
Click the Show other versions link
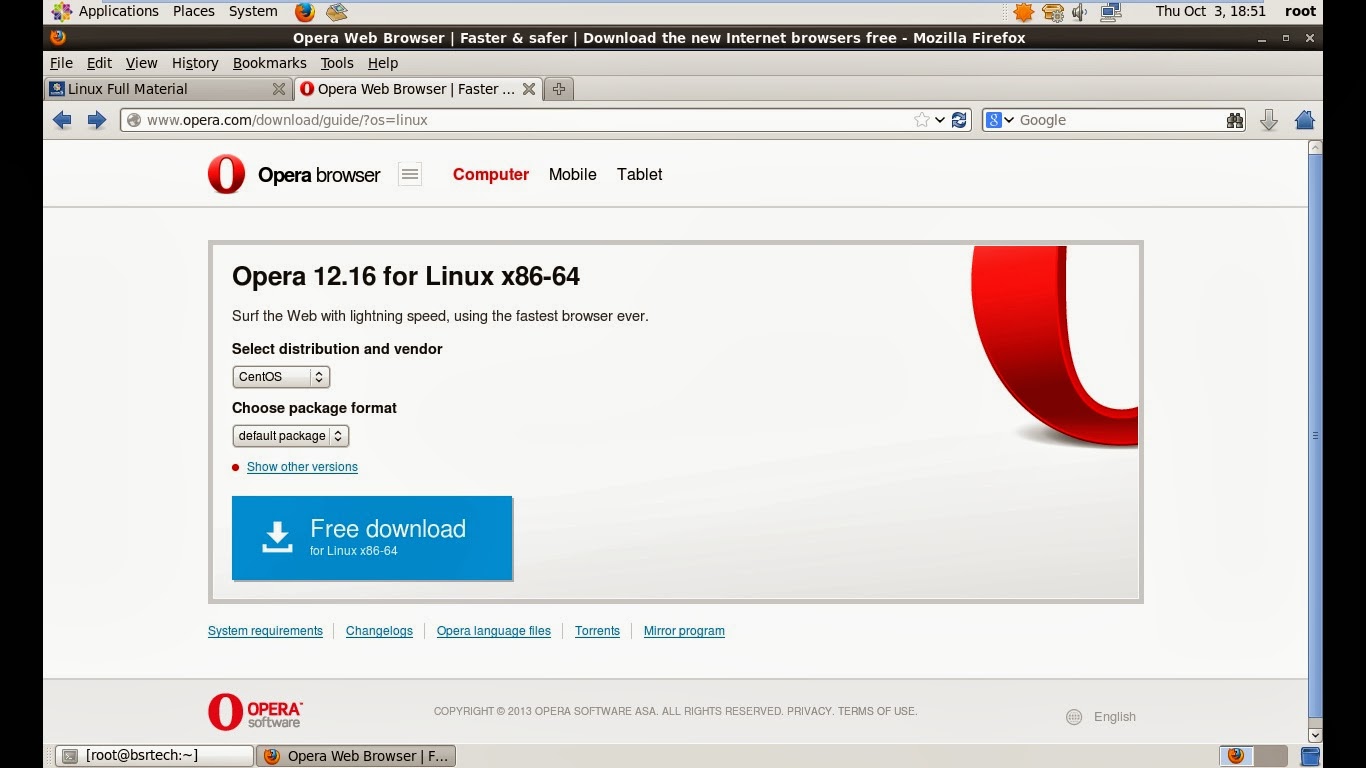pos(302,467)
